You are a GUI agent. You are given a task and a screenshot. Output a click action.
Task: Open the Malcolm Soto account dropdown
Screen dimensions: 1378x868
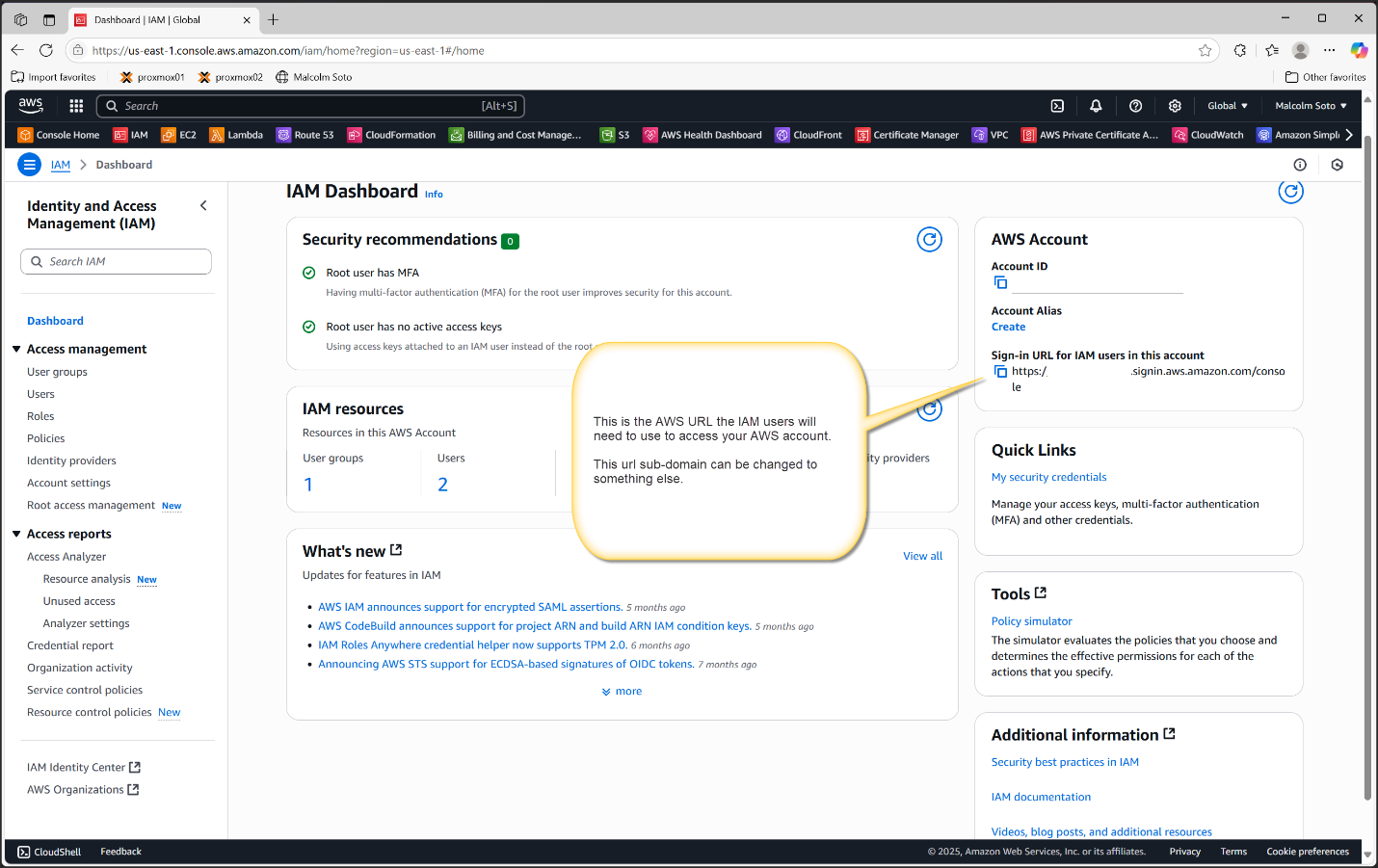click(1311, 106)
